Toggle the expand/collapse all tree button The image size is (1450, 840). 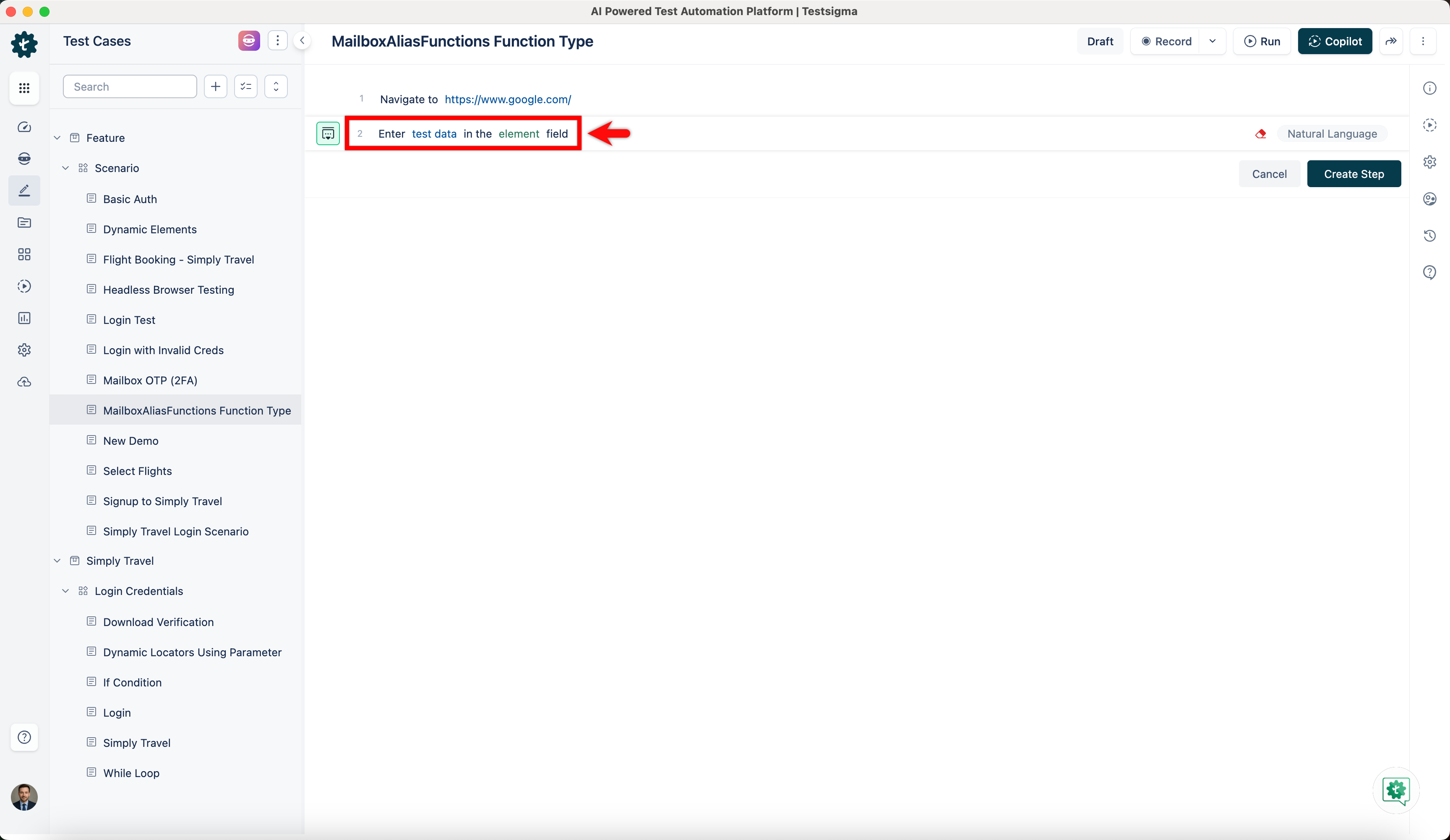[x=276, y=87]
